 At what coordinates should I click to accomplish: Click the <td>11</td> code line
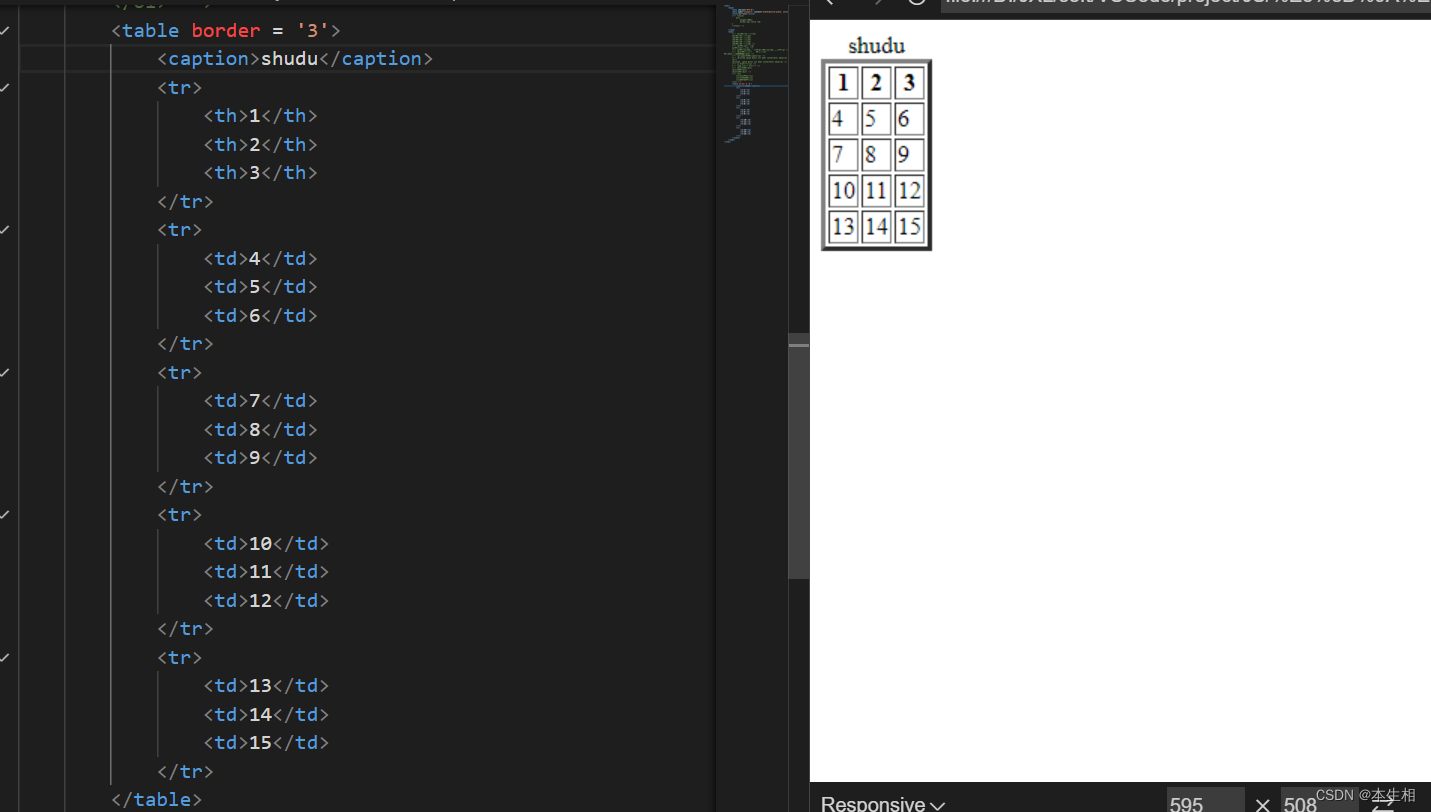267,572
